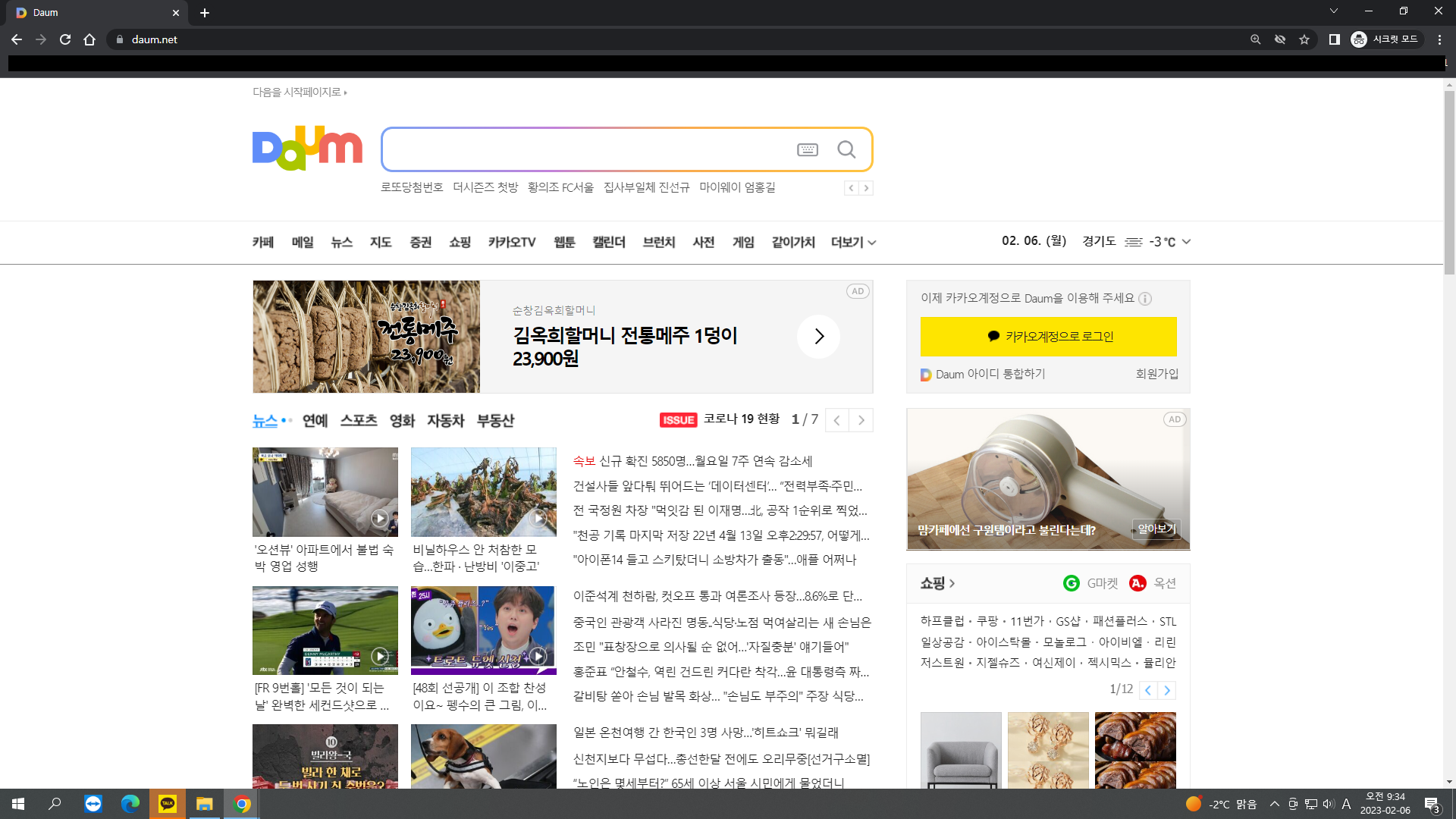
Task: Click the Auction red A icon
Action: [x=1137, y=583]
